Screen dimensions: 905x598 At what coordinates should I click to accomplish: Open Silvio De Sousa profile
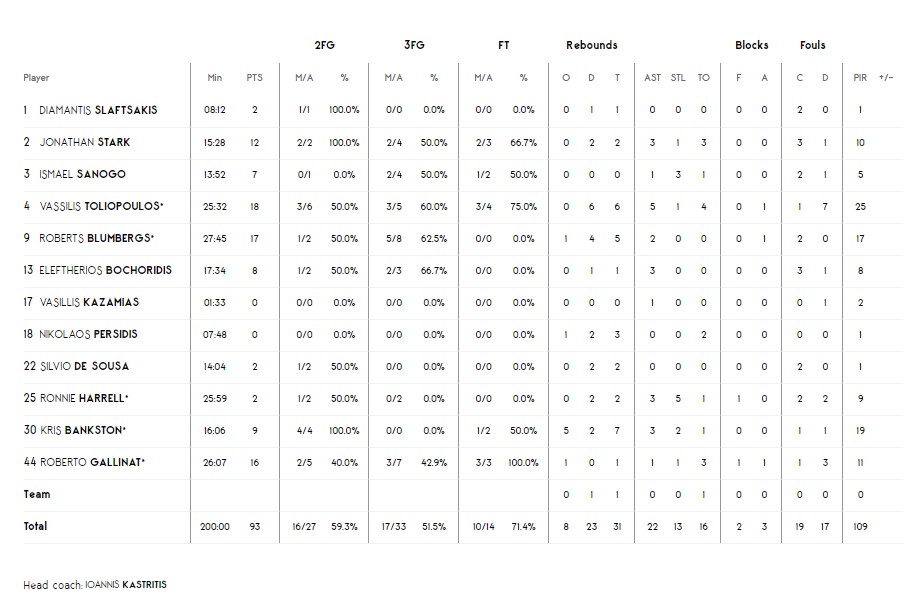[x=84, y=366]
